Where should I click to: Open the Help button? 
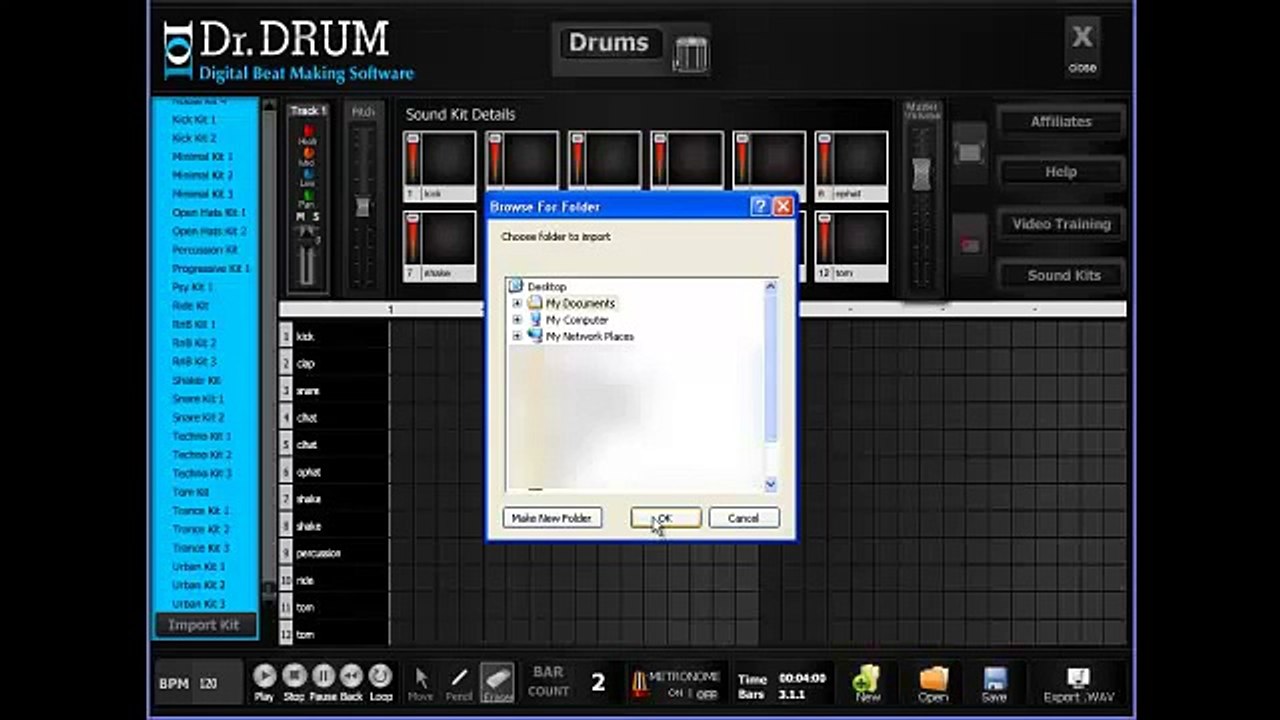coord(1061,172)
